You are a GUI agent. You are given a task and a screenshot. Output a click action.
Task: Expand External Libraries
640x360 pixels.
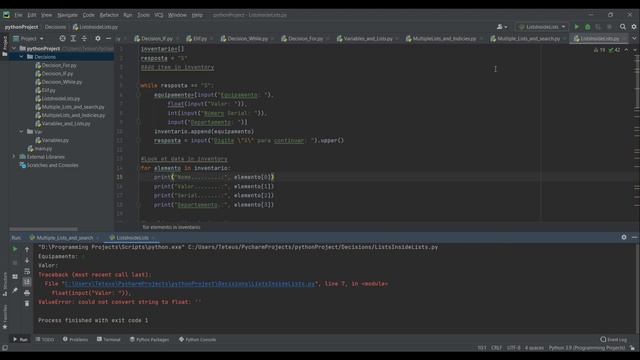13,157
